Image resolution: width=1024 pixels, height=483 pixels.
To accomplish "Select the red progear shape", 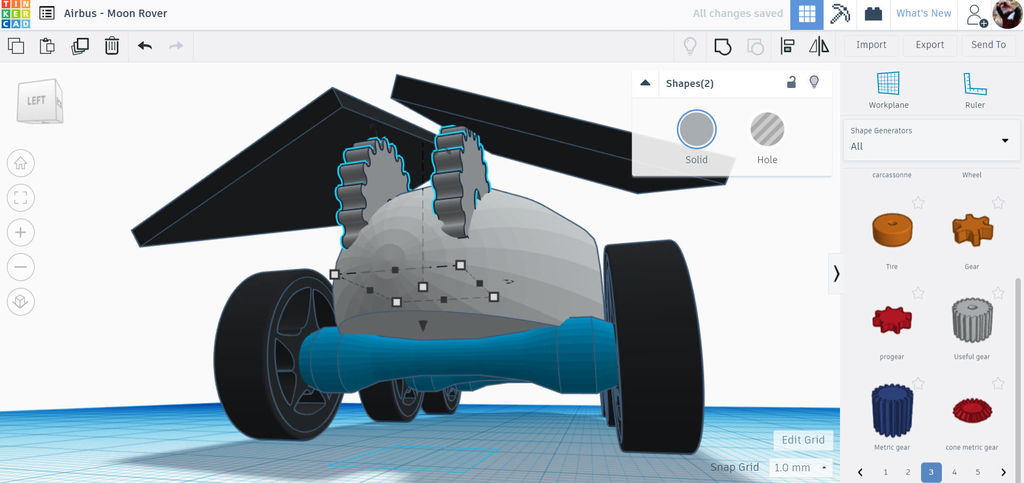I will click(892, 320).
